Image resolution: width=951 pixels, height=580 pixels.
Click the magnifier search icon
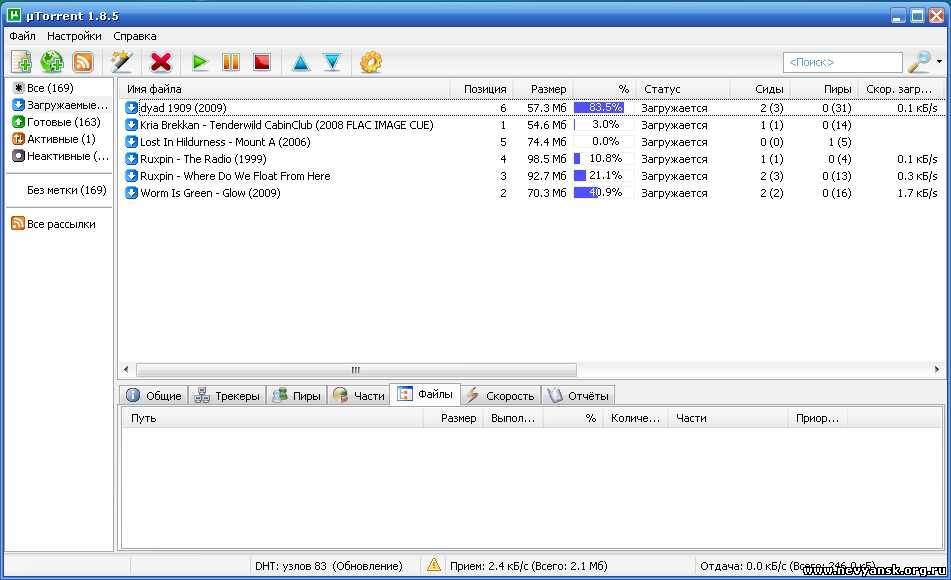click(x=919, y=62)
